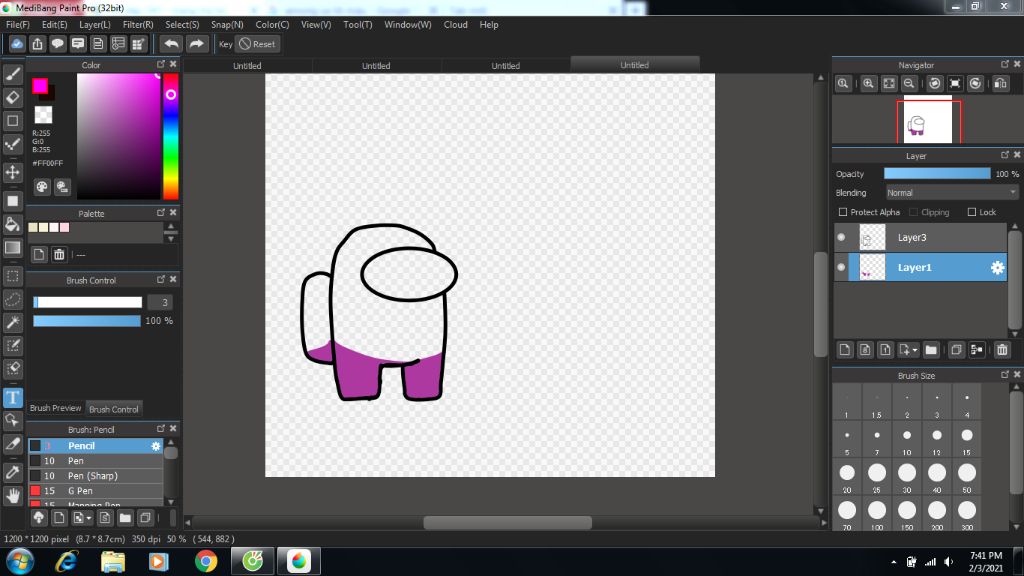Select the Text tool
Screen dimensions: 1024x576
12,398
